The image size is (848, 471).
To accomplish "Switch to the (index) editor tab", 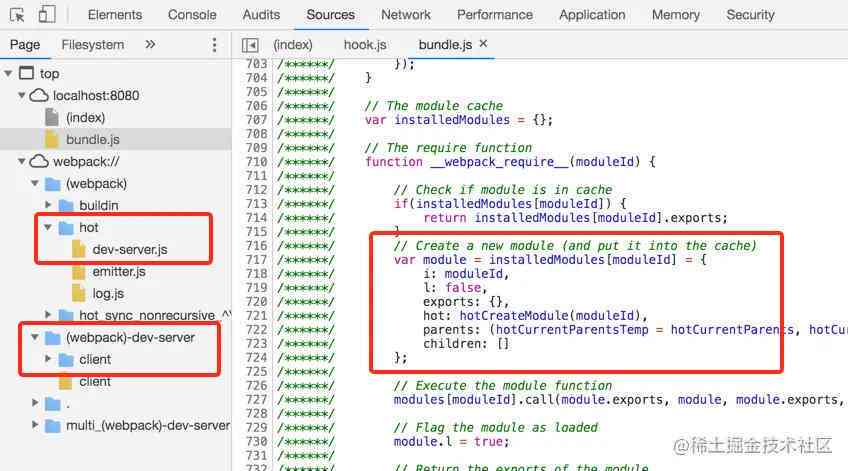I will [x=293, y=45].
